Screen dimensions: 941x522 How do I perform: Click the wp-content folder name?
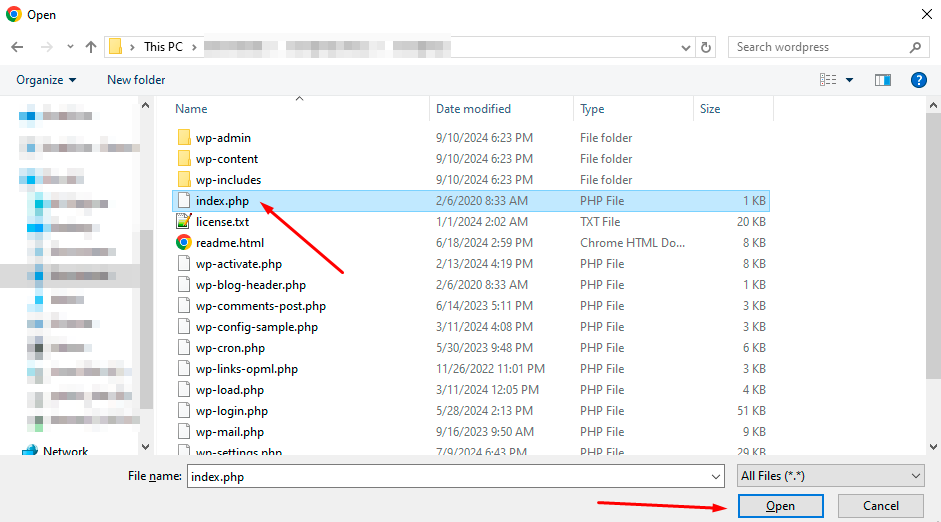(227, 159)
